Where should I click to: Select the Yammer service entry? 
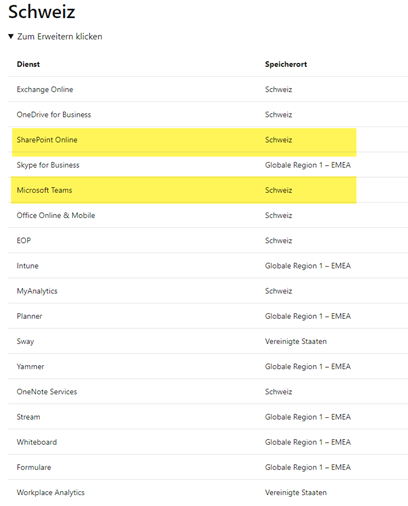click(x=30, y=367)
